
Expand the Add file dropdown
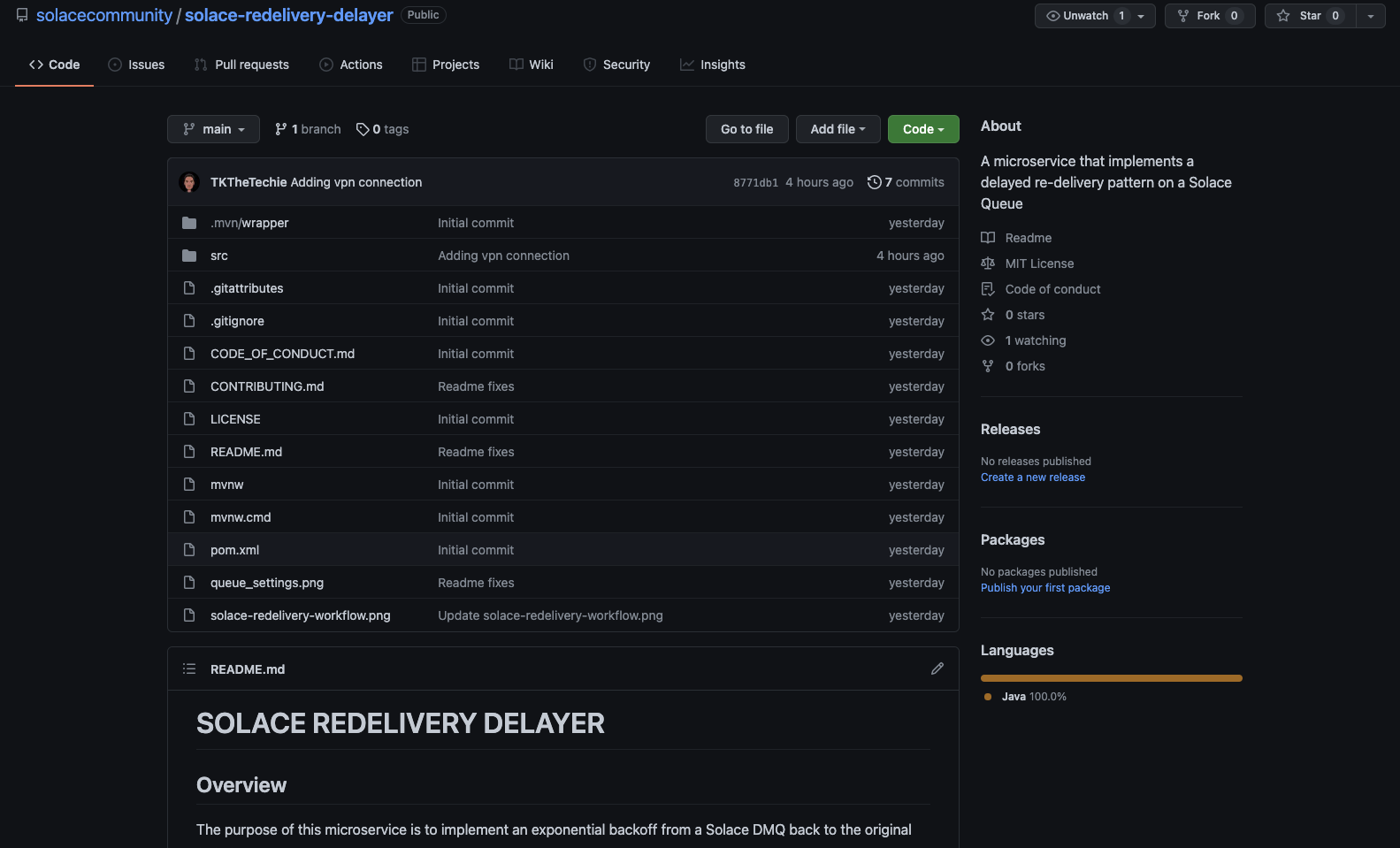click(838, 129)
